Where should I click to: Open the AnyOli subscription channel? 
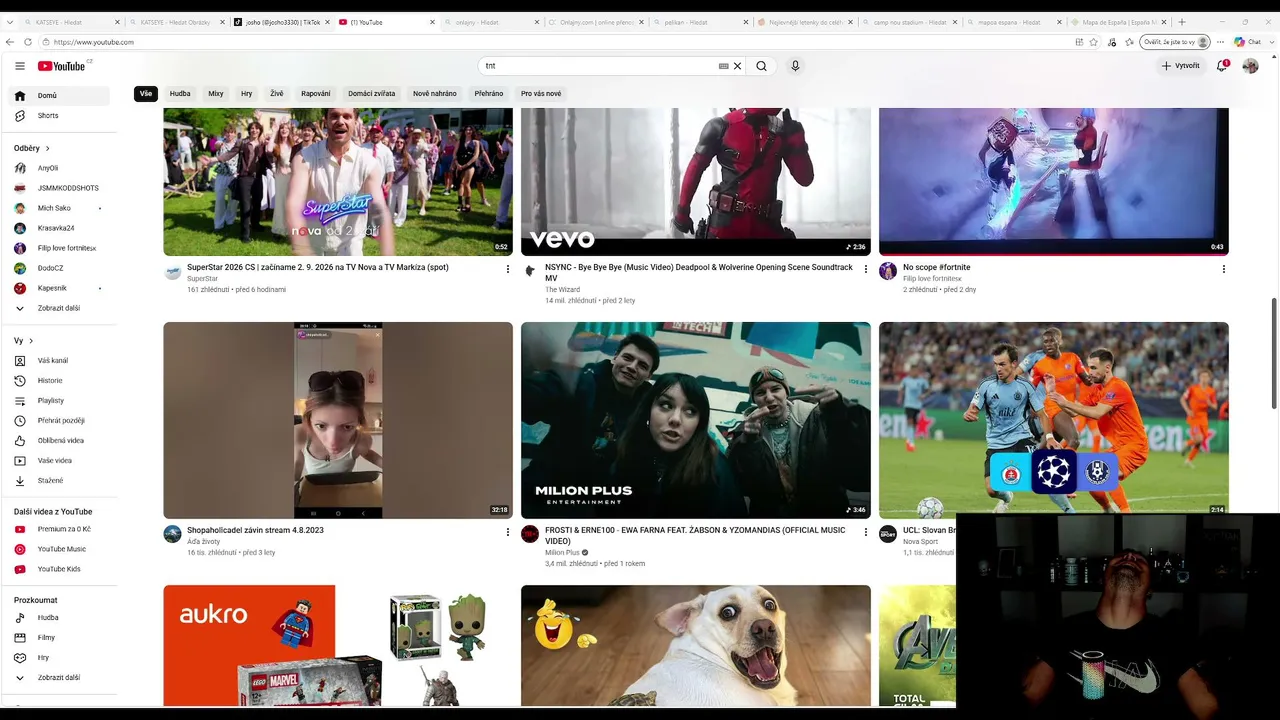[61, 168]
